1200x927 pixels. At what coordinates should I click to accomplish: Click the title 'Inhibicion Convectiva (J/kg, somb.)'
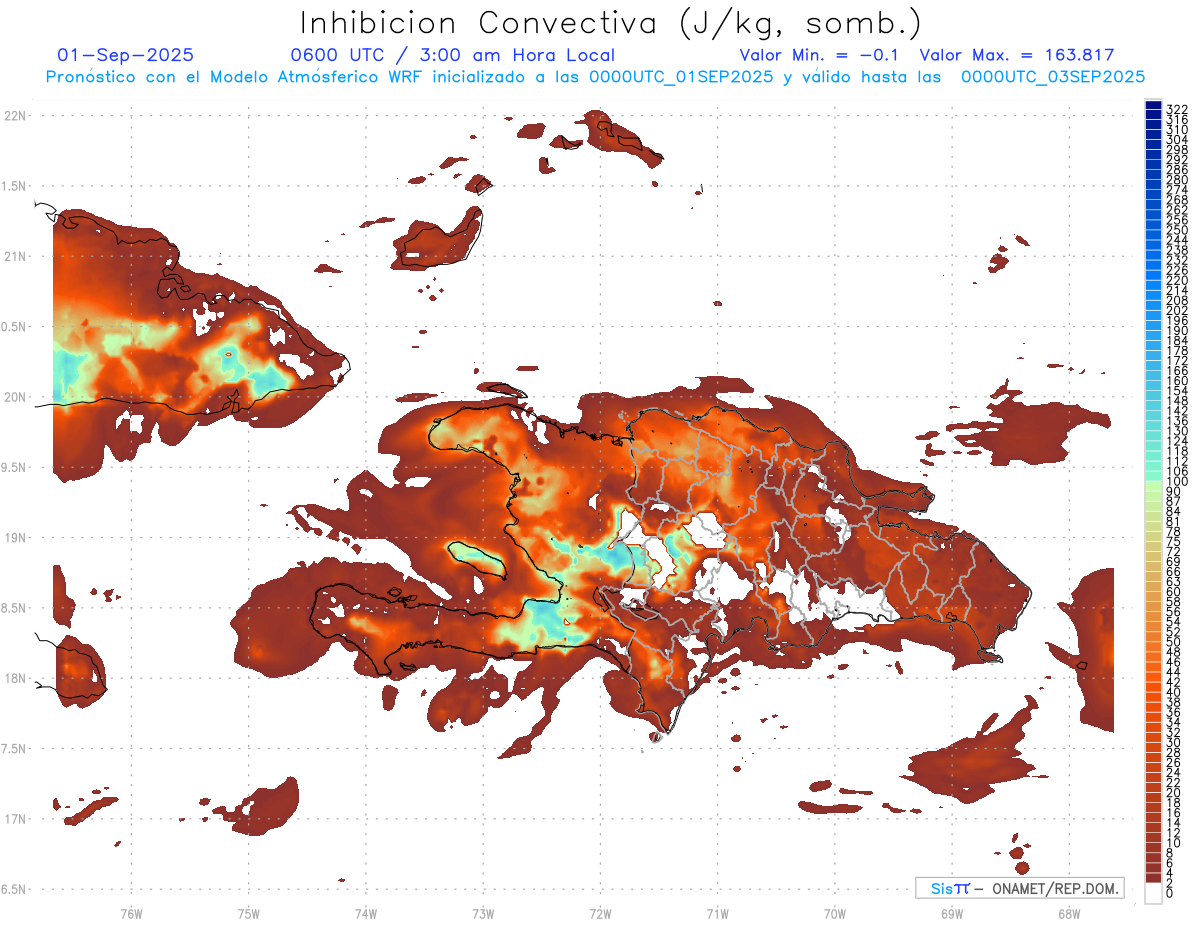(x=611, y=24)
